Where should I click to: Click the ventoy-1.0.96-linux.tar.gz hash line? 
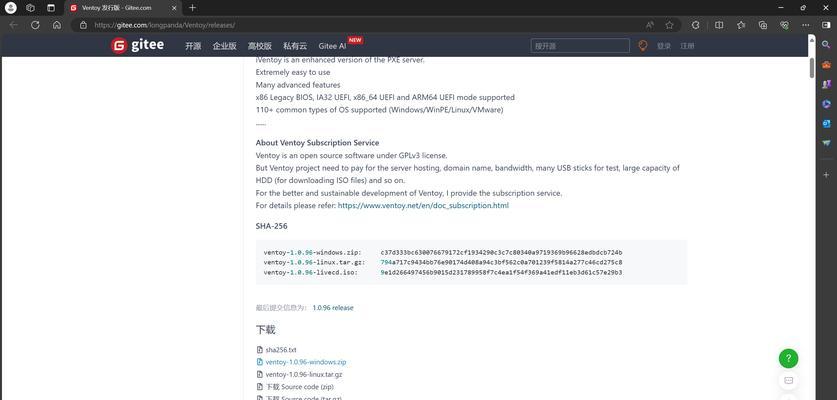coord(443,262)
